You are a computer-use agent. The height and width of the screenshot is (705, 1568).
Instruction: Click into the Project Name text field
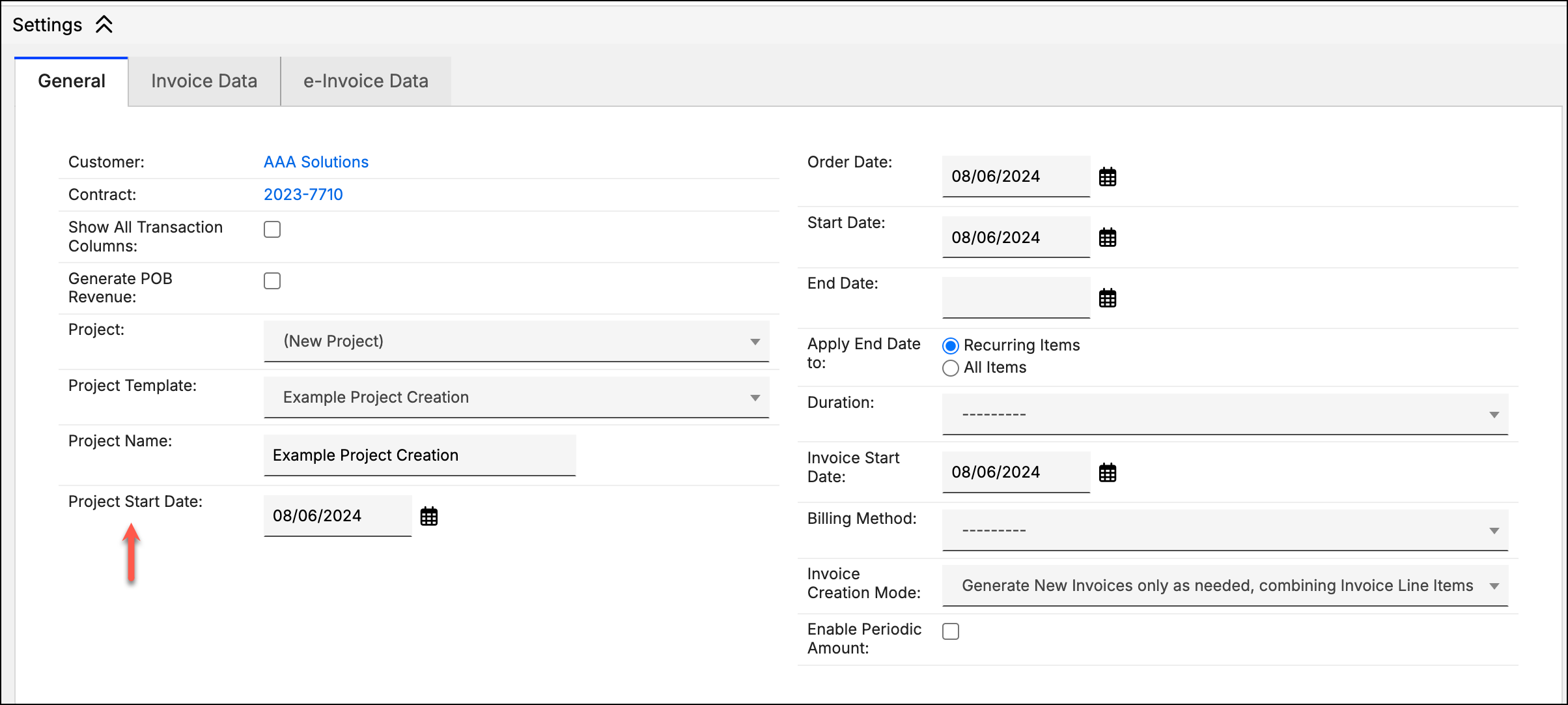point(419,455)
